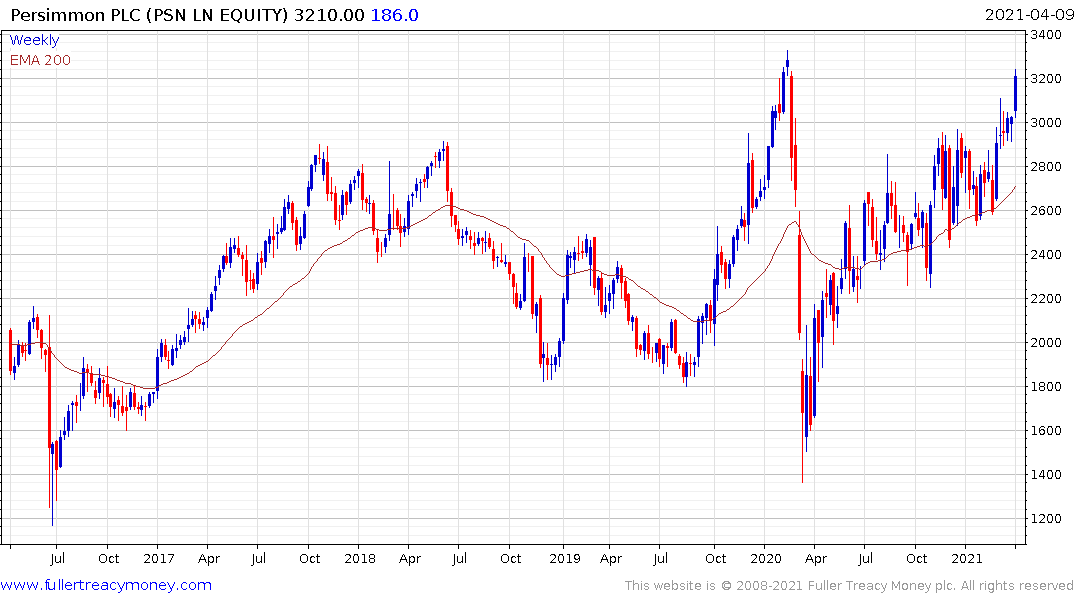The width and height of the screenshot is (1075, 600).
Task: Click the 2021 year label on time axis
Action: (967, 558)
